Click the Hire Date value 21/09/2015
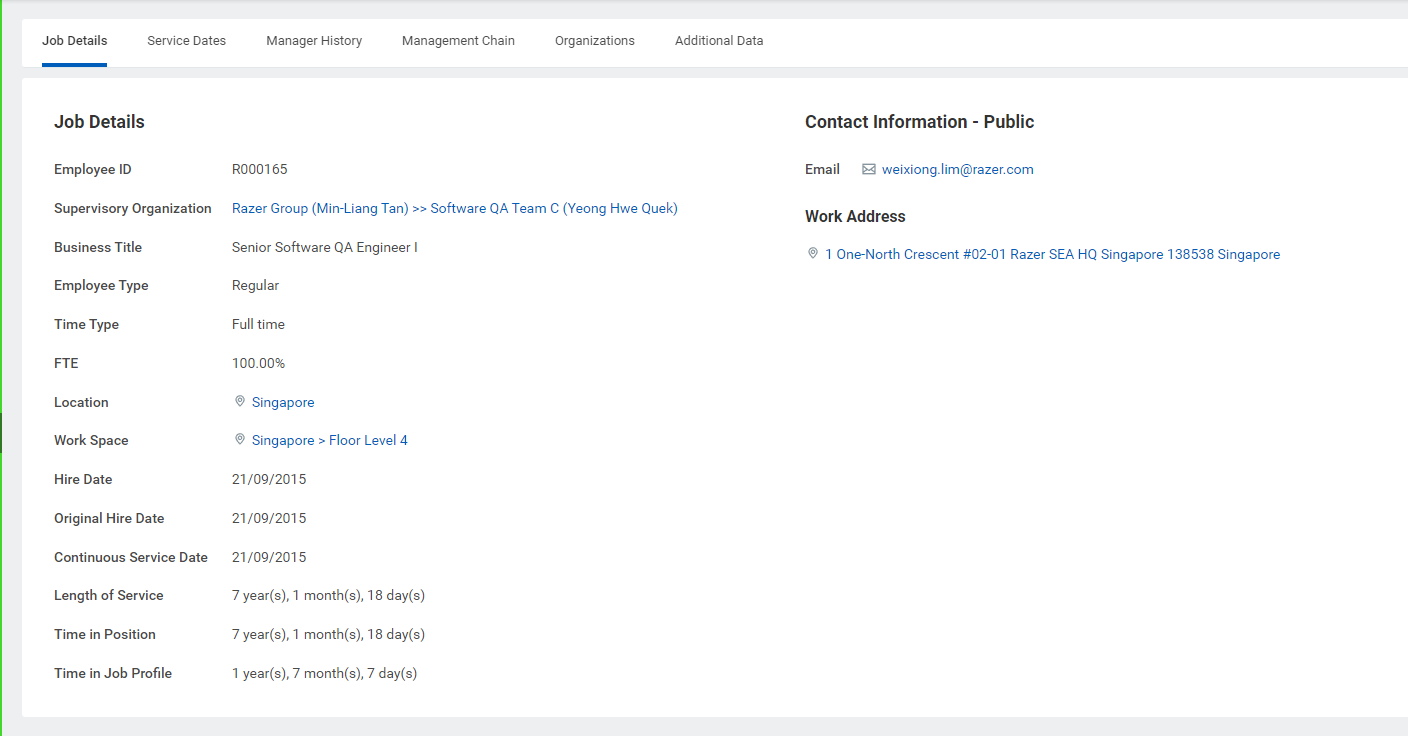Screen dimensions: 1408x736 (269, 479)
